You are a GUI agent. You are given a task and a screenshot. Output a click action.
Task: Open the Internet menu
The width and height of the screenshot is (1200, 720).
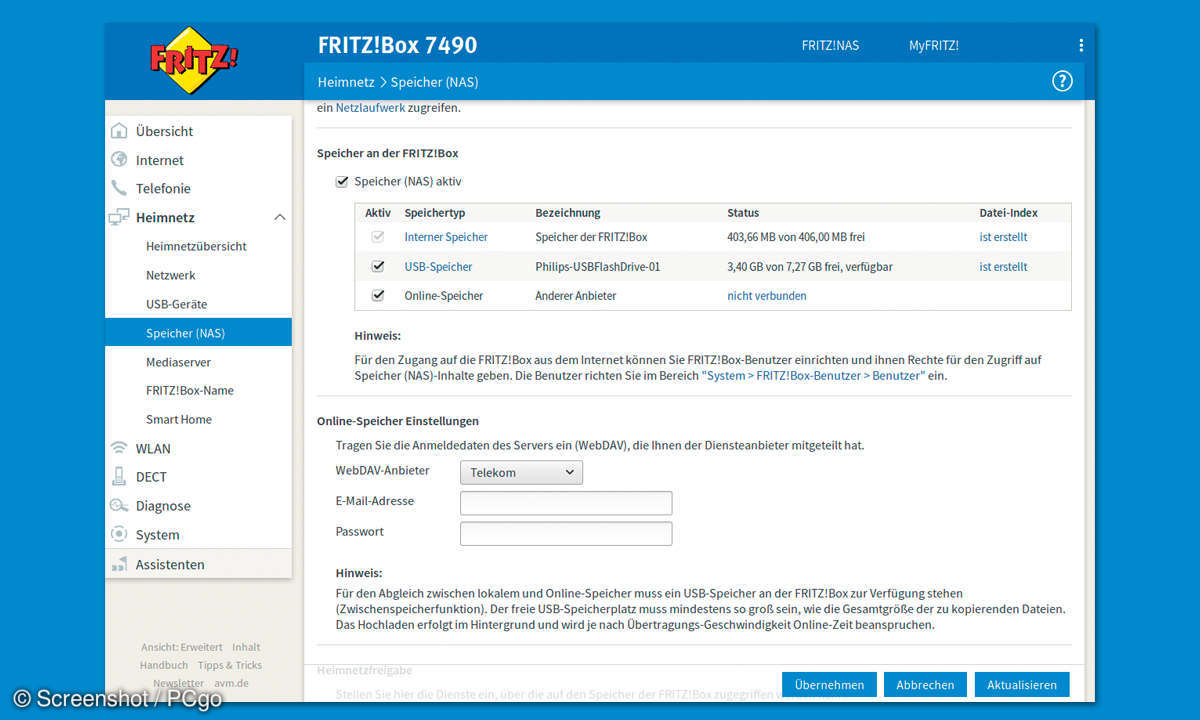pos(160,160)
